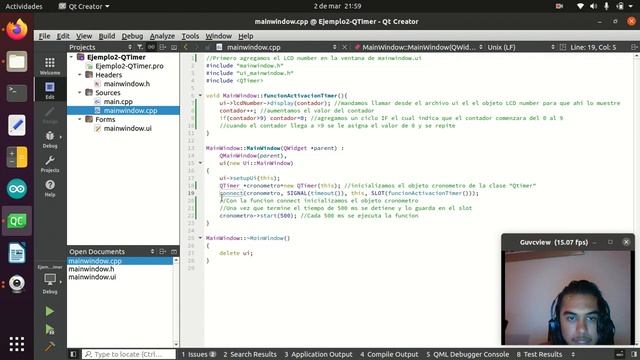Open the Issues output pane
The image size is (640, 360).
click(x=198, y=354)
